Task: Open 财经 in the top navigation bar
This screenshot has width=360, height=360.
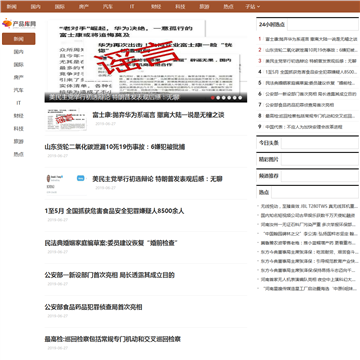Action: (156, 6)
